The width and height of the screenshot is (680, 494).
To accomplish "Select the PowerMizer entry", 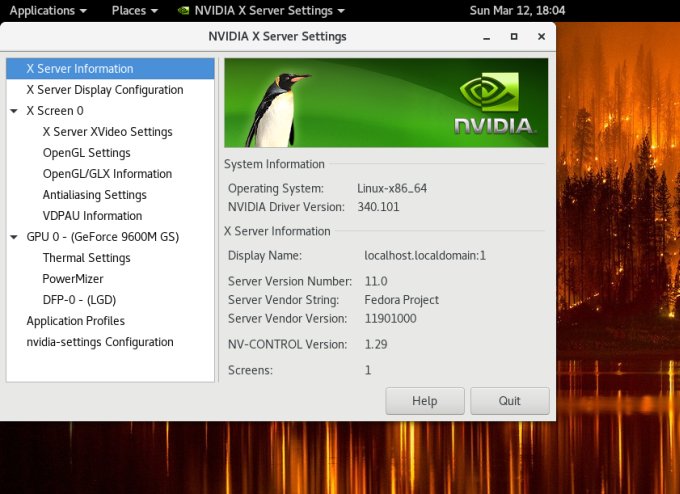I will 72,279.
